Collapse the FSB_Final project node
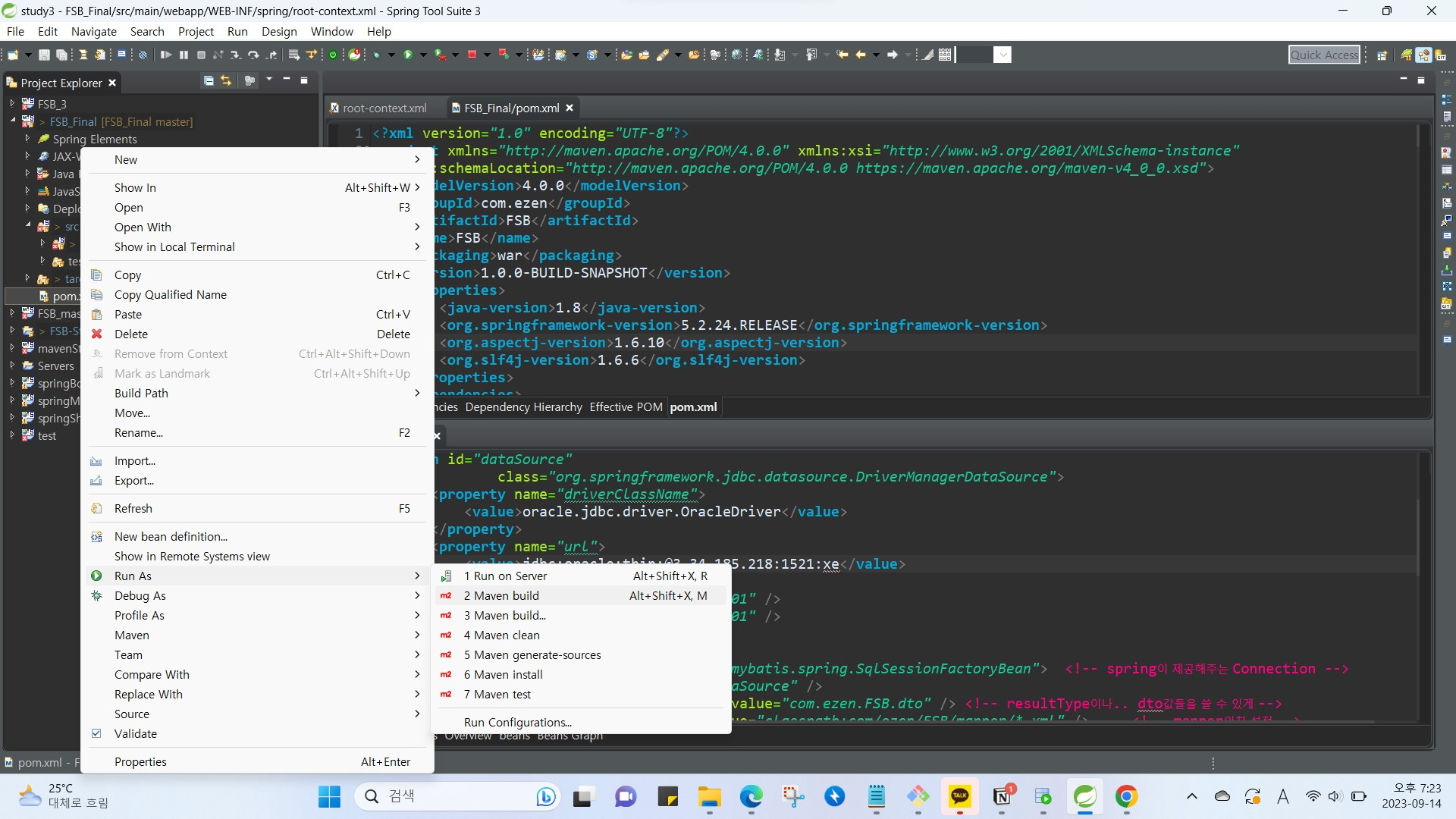 coord(12,121)
